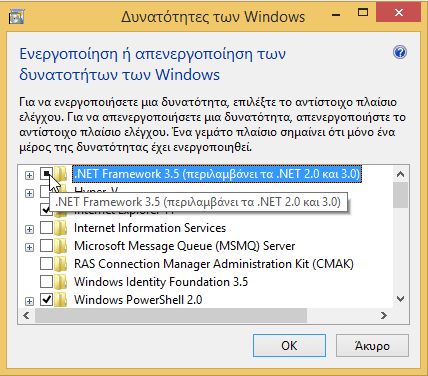Expand Internet Information Services node

pyautogui.click(x=29, y=229)
